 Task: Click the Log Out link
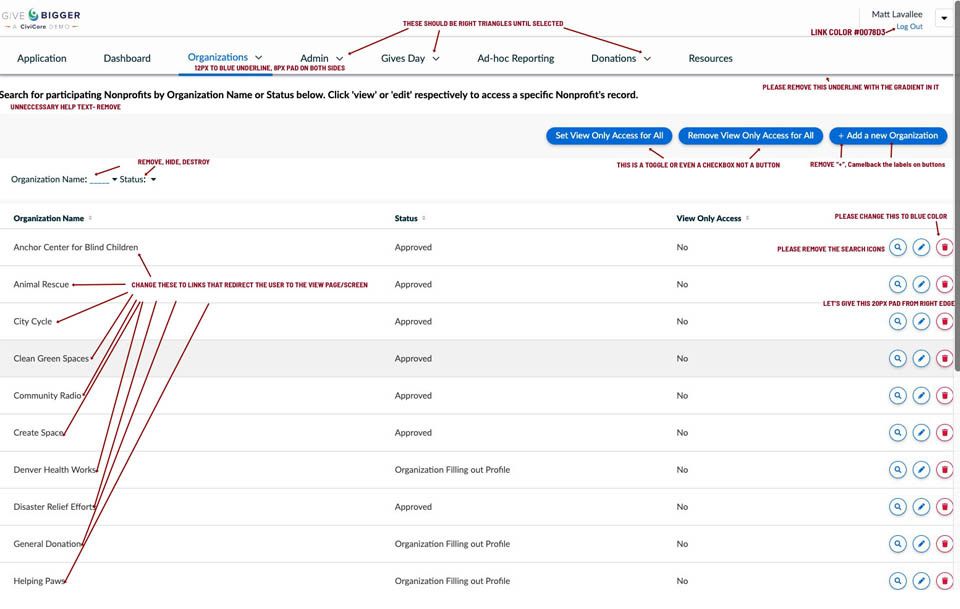(x=909, y=27)
